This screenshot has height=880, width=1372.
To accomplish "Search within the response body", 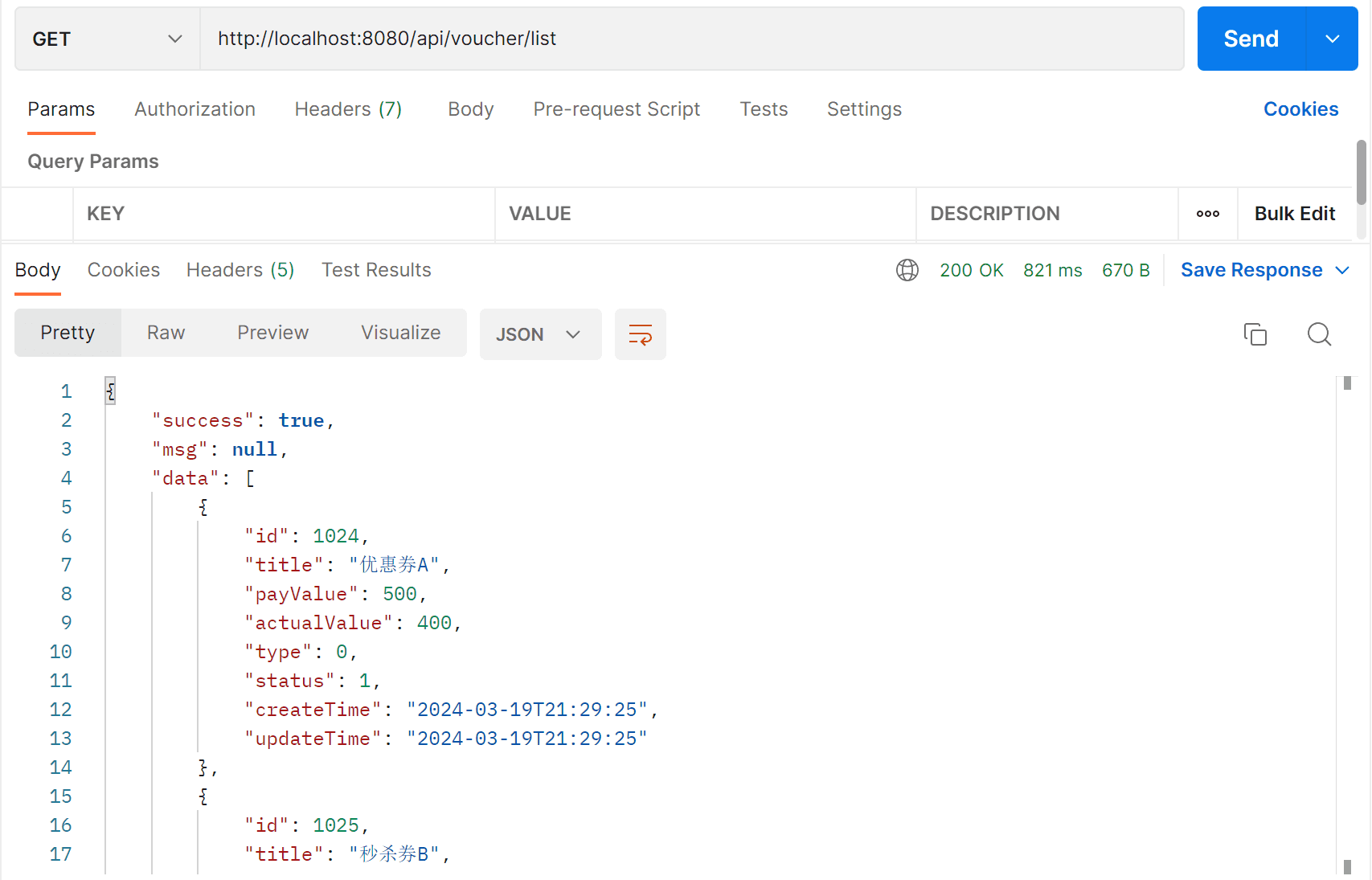I will point(1319,334).
